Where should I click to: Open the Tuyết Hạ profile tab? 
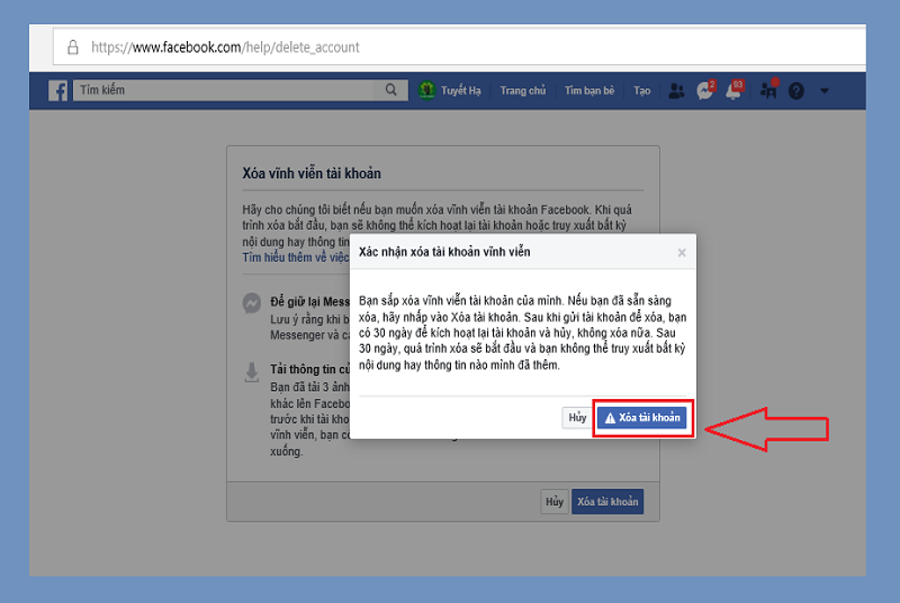[450, 91]
